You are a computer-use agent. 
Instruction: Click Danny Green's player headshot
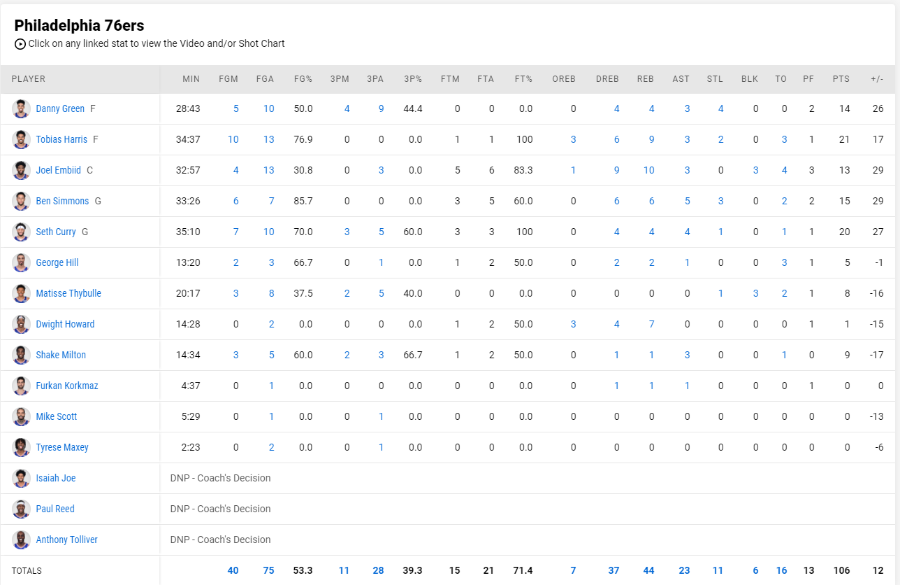pos(21,109)
